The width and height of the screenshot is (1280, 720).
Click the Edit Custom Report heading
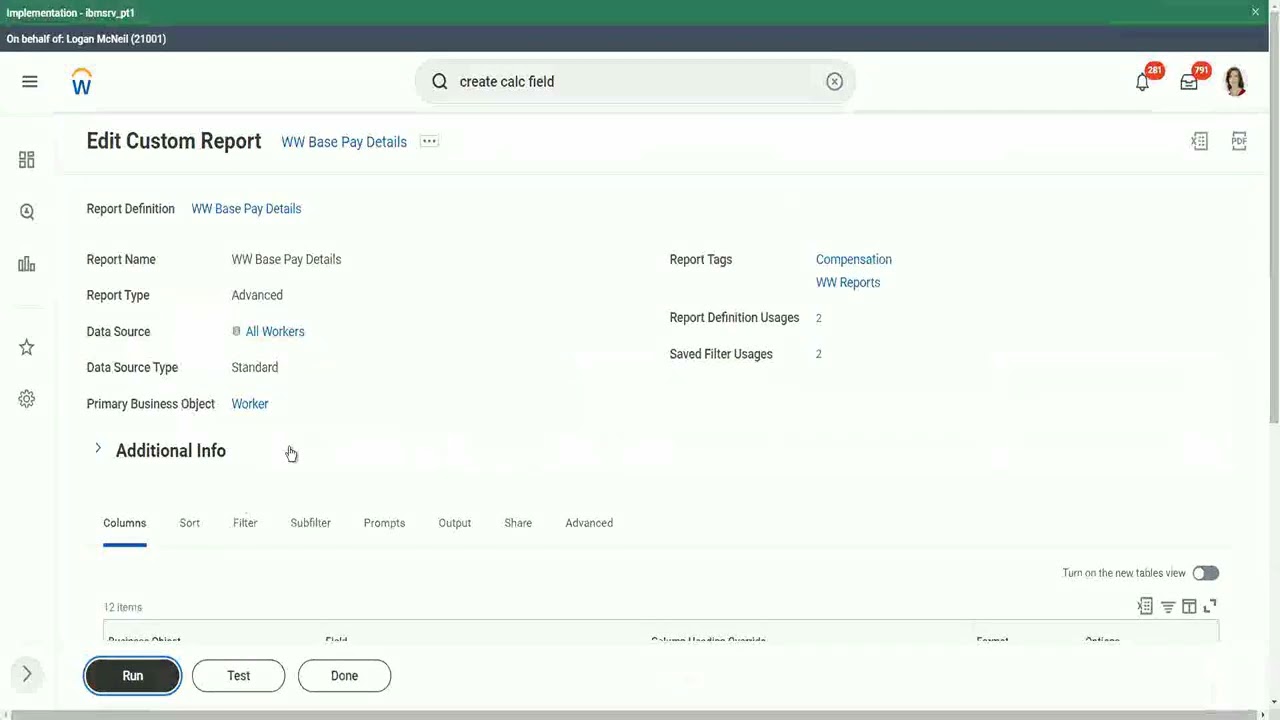tap(174, 141)
